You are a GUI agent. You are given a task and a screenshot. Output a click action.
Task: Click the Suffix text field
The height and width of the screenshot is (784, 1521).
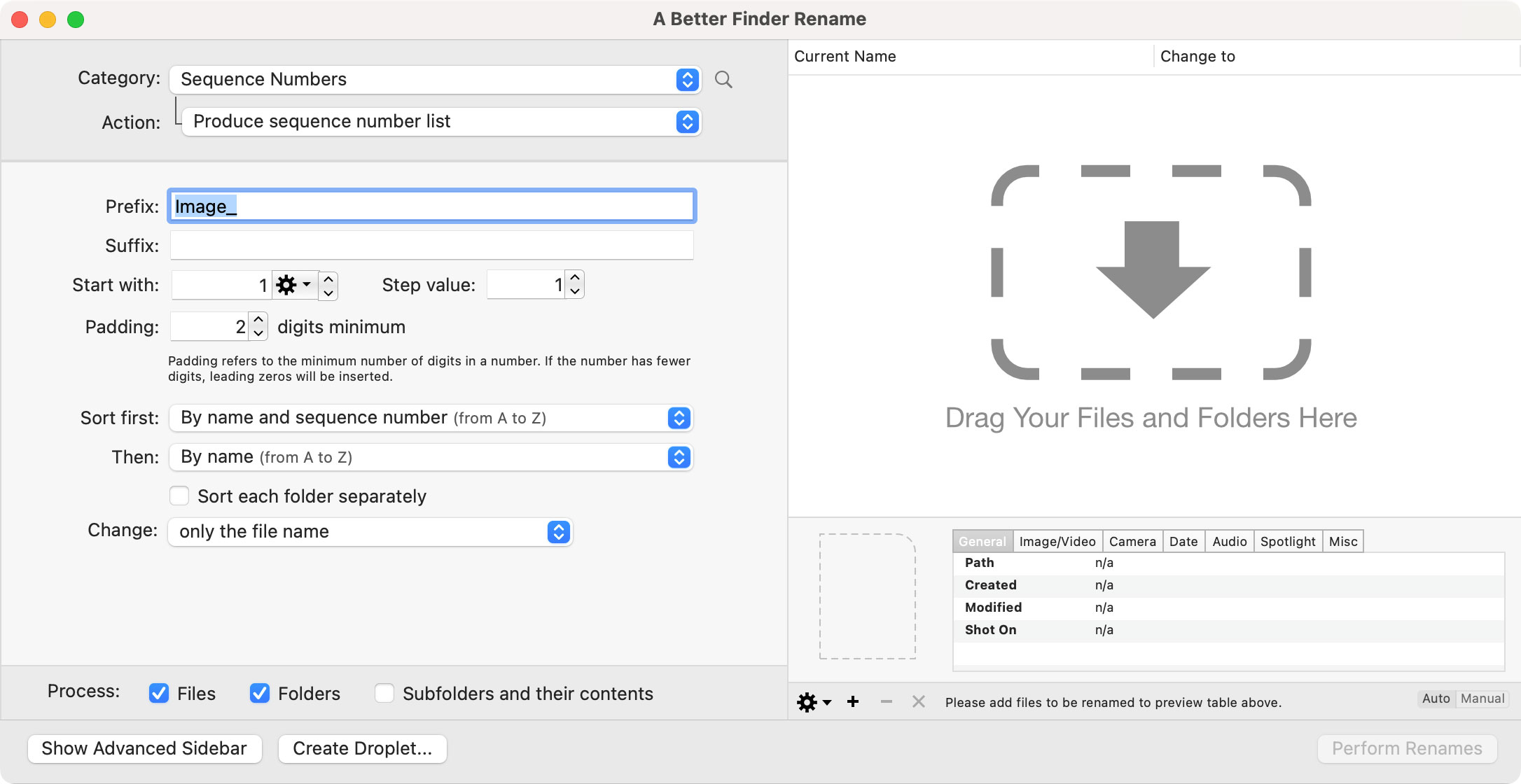click(x=431, y=246)
